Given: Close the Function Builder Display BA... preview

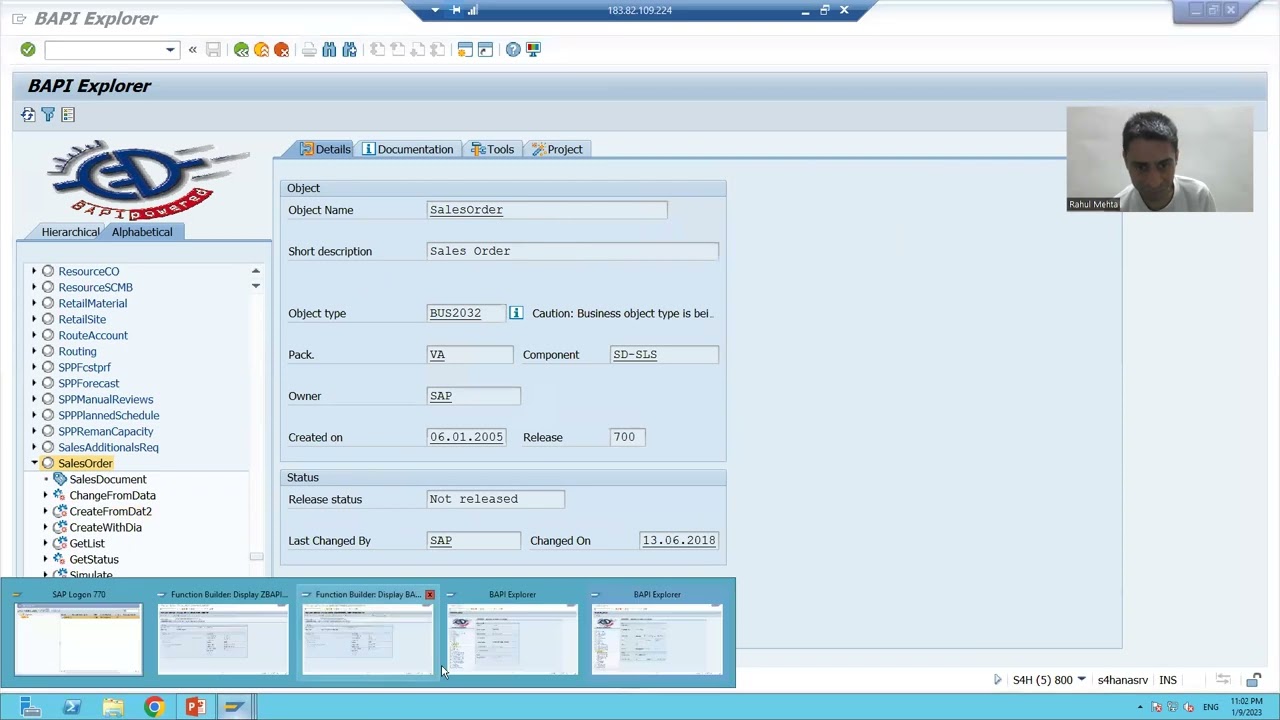Looking at the screenshot, I should (430, 595).
